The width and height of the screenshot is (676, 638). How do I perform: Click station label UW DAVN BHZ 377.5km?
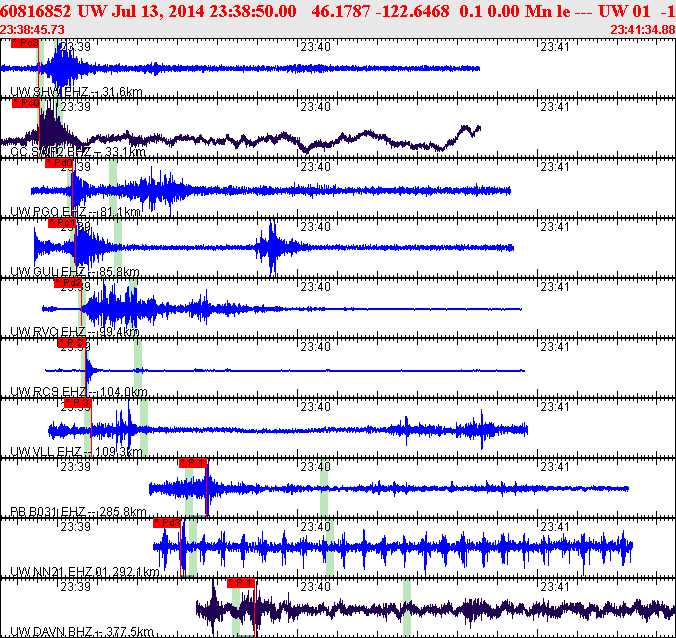[81, 632]
